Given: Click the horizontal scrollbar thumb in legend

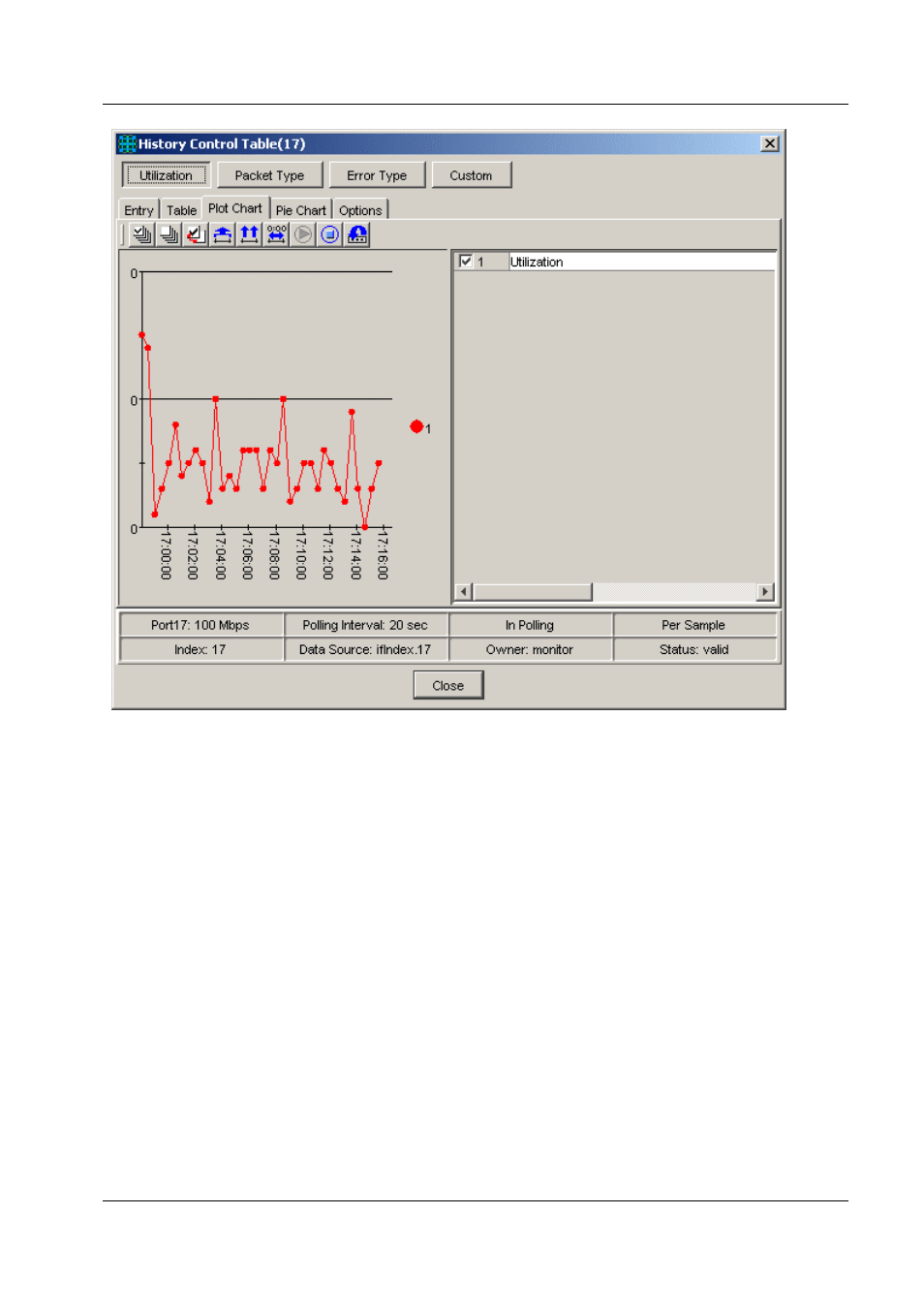Looking at the screenshot, I should pos(532,592).
